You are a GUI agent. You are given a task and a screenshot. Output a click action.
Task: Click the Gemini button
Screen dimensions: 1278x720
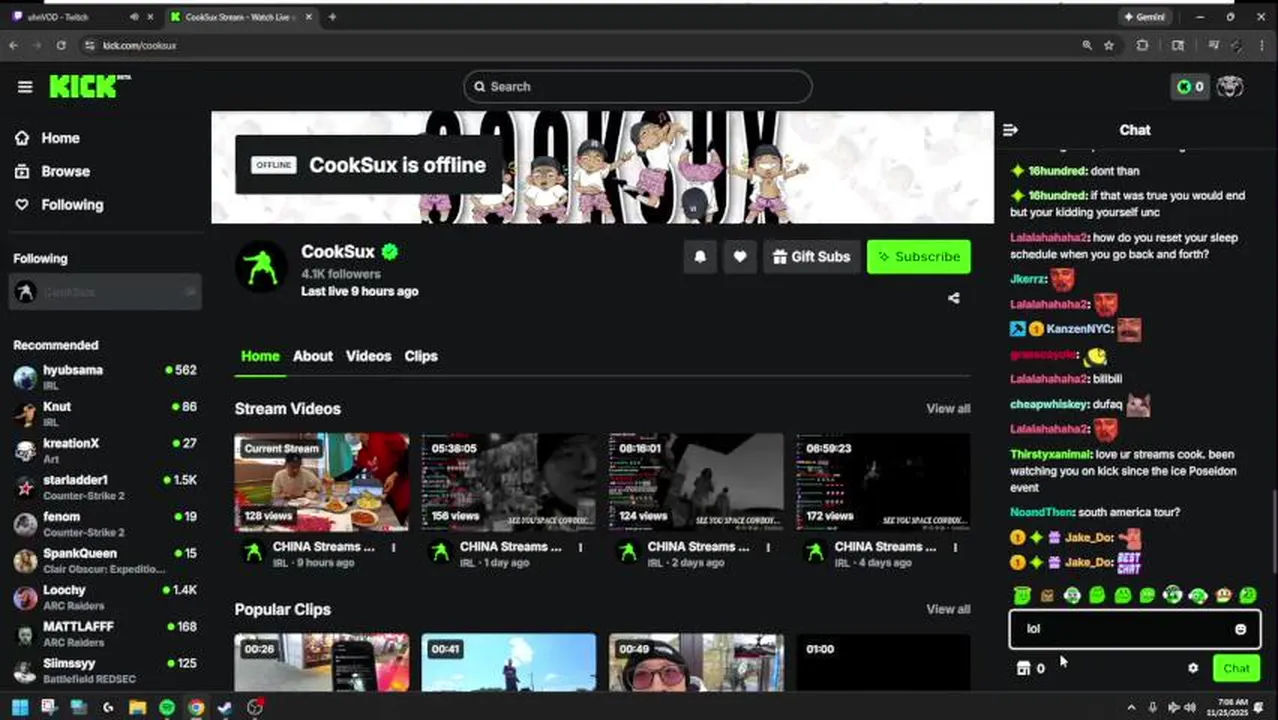1146,17
